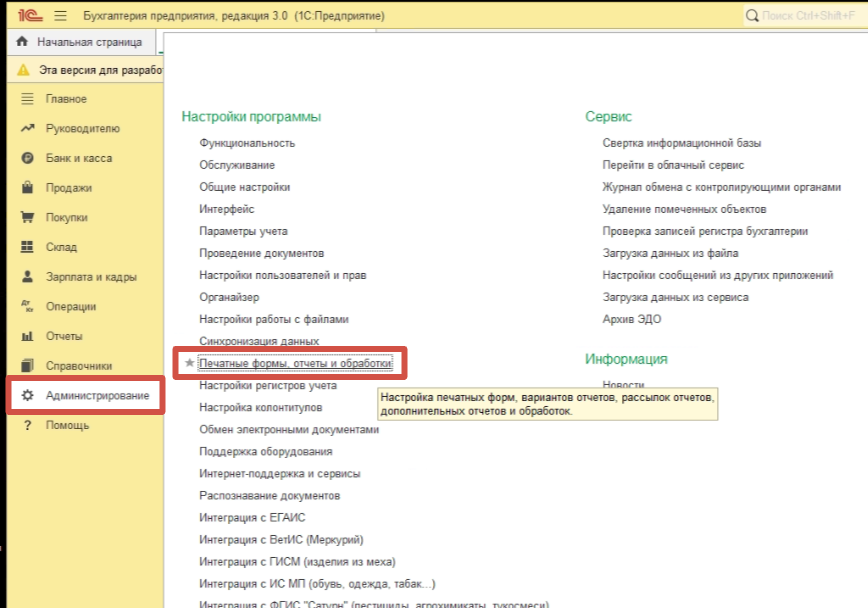
Task: Open Журнал обмена с контролирующими органами
Action: 721,187
